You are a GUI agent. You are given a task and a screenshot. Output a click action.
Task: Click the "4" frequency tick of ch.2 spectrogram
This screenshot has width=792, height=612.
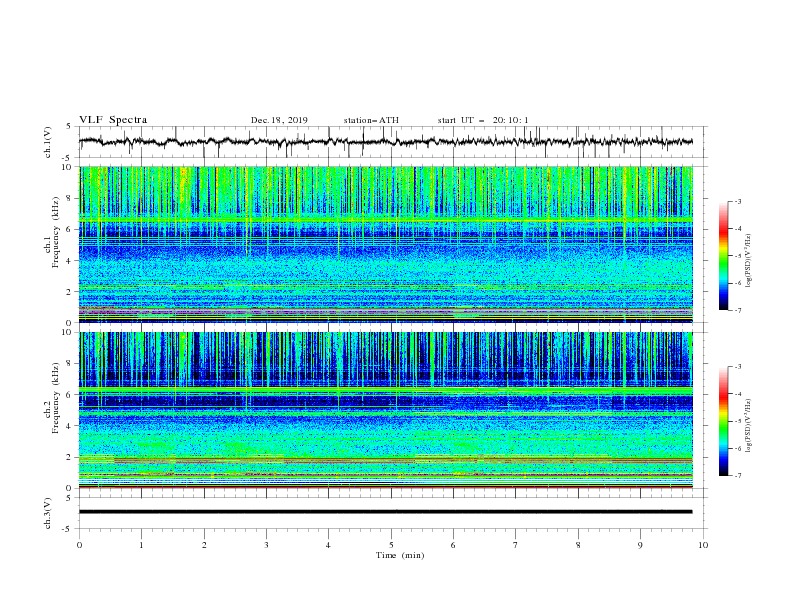pos(71,426)
